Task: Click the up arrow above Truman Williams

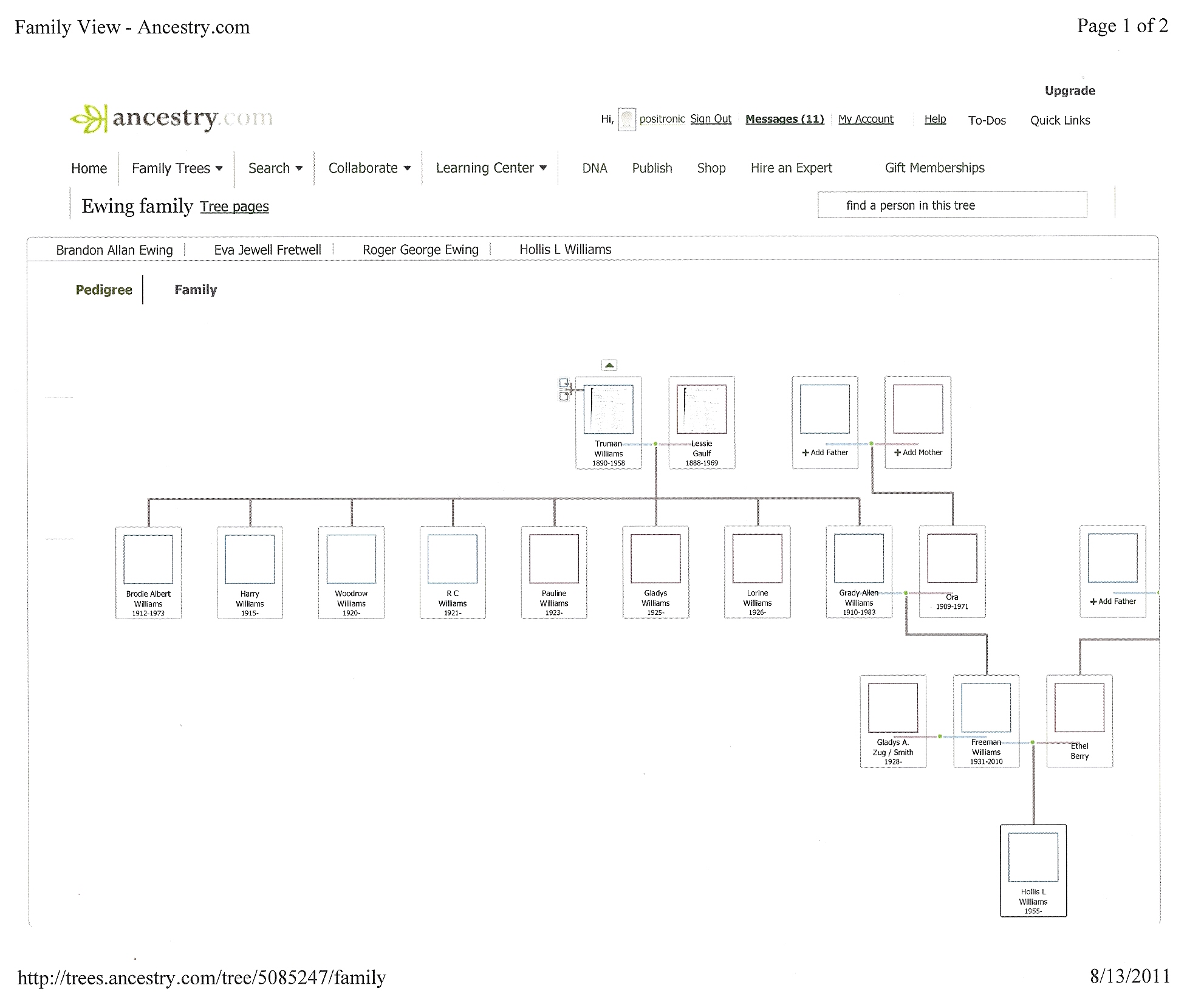Action: click(x=609, y=365)
